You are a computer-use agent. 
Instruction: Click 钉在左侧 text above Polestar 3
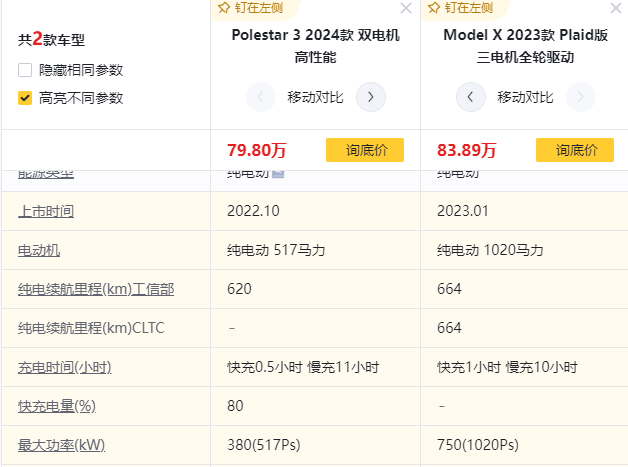tap(259, 8)
